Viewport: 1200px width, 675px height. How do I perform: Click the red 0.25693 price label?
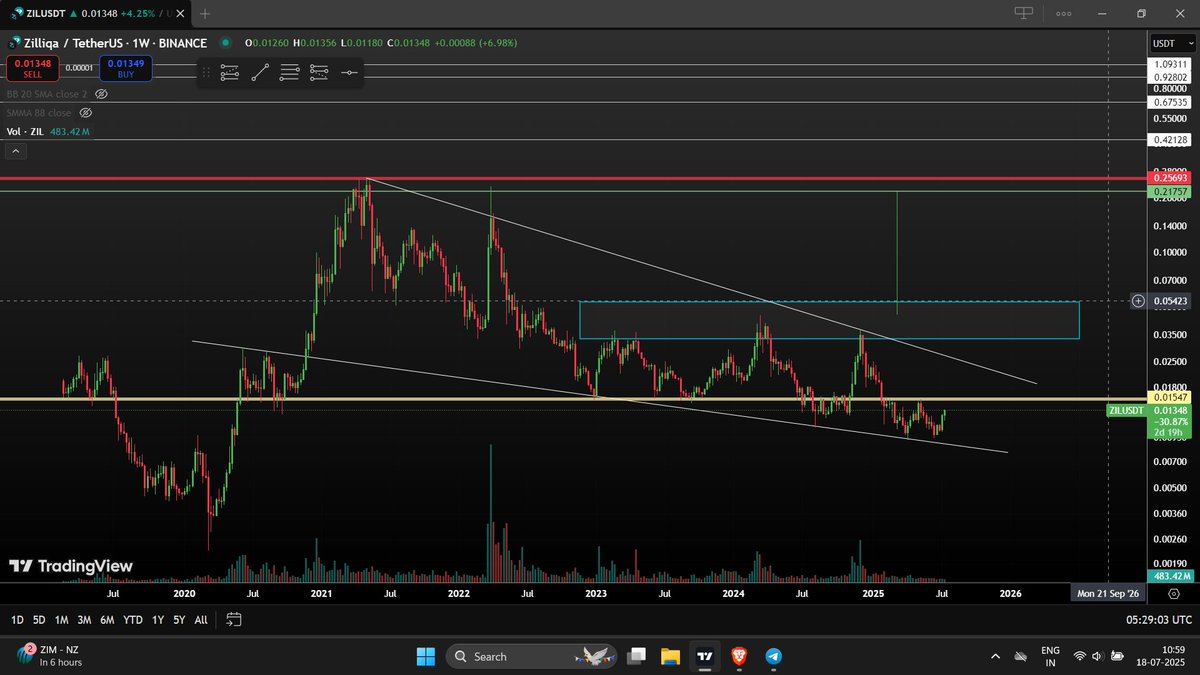click(x=1171, y=179)
